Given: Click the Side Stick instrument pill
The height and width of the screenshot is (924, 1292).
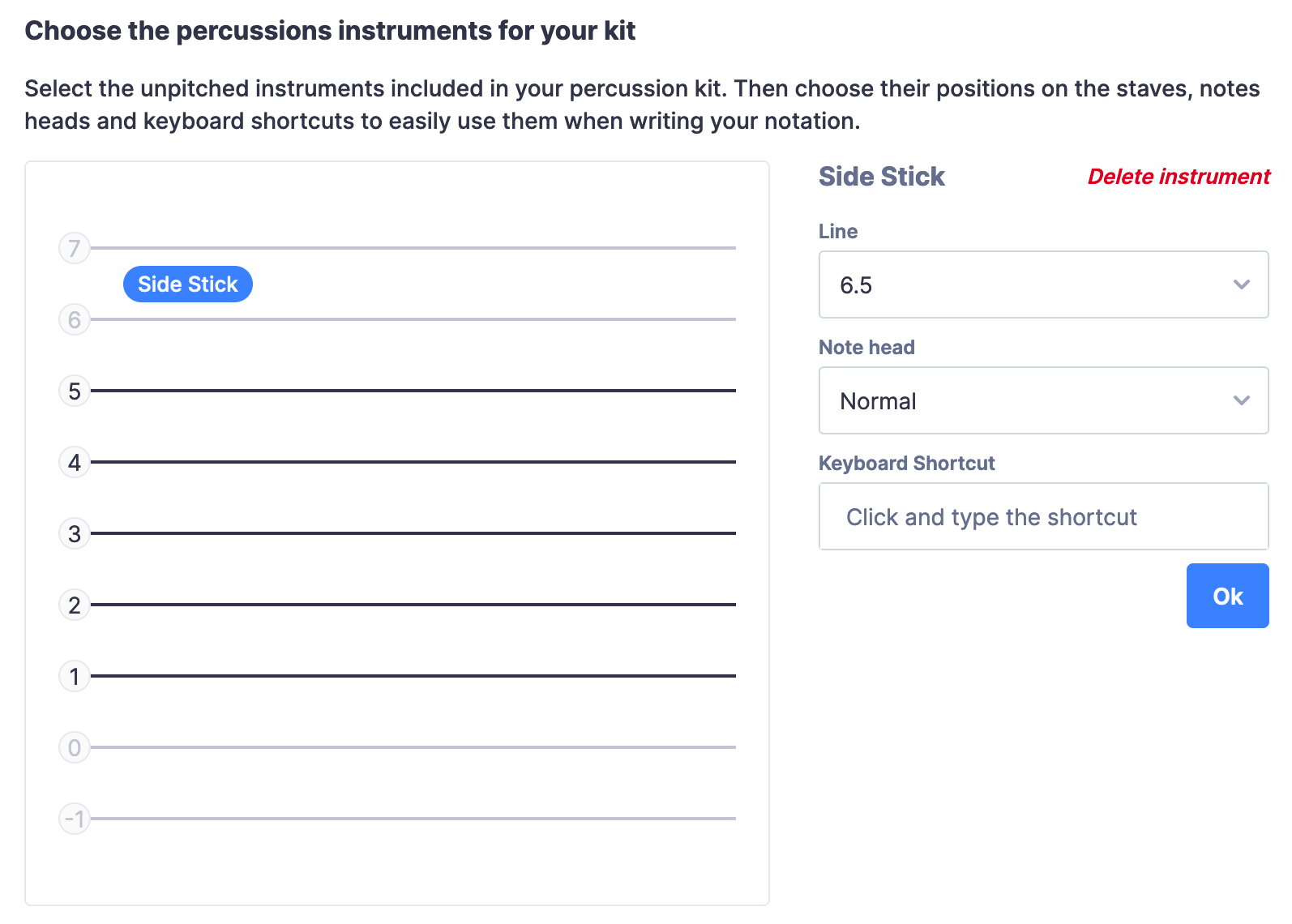Looking at the screenshot, I should tap(188, 284).
